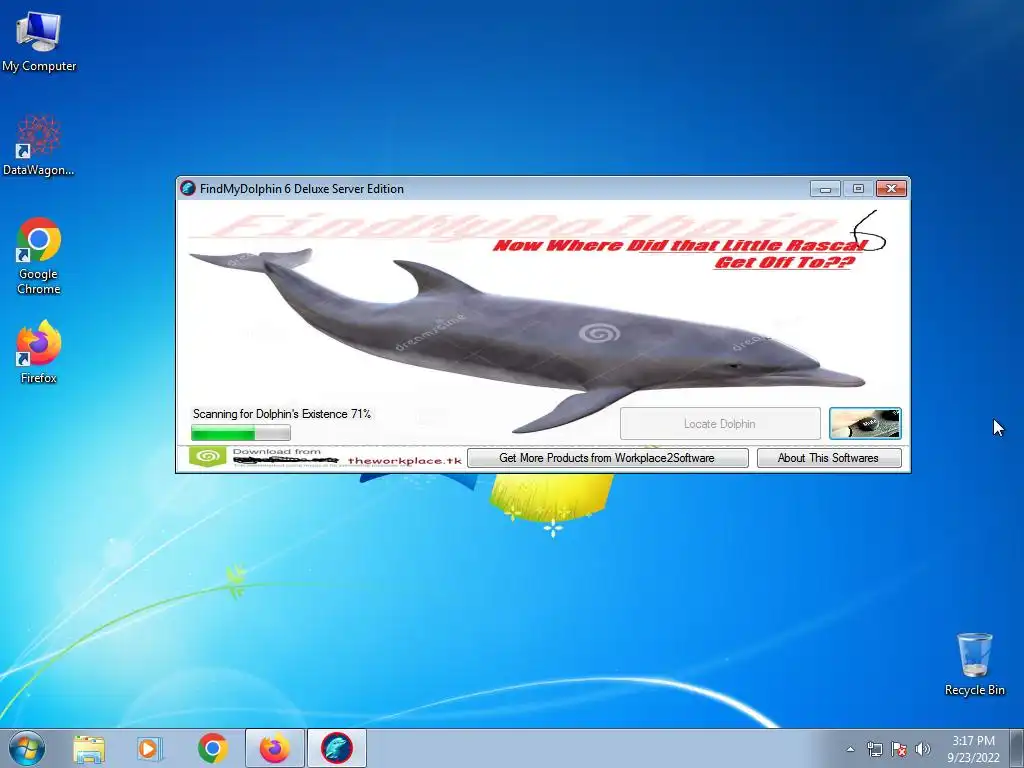Click the volume speaker tray icon

(922, 749)
